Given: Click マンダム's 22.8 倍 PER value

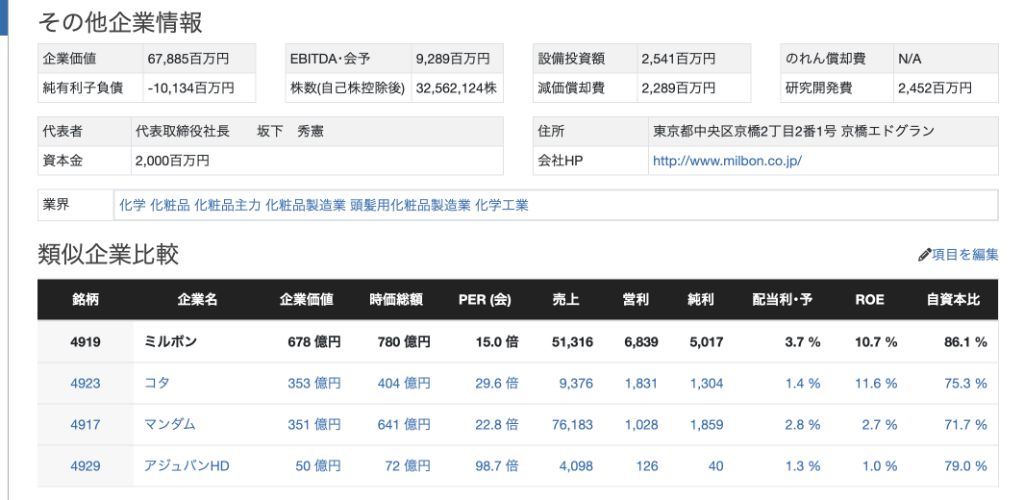Looking at the screenshot, I should click(x=496, y=425).
